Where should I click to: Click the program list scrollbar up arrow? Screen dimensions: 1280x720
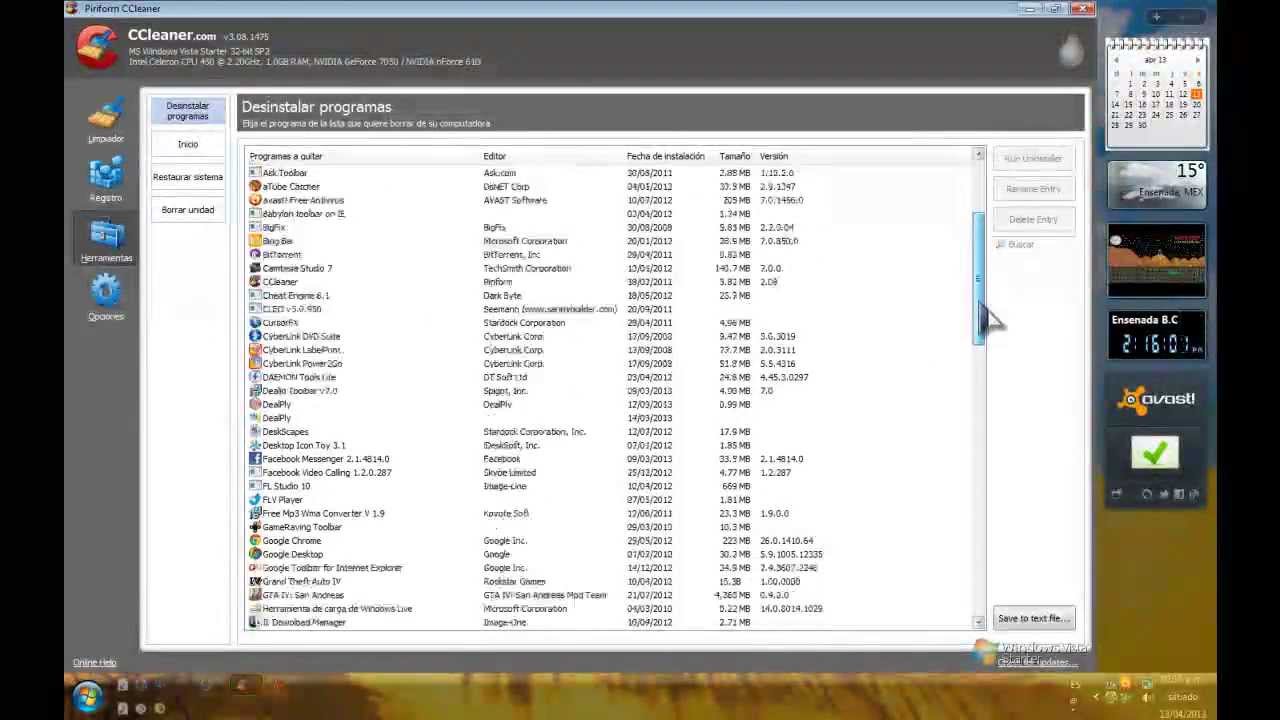979,156
